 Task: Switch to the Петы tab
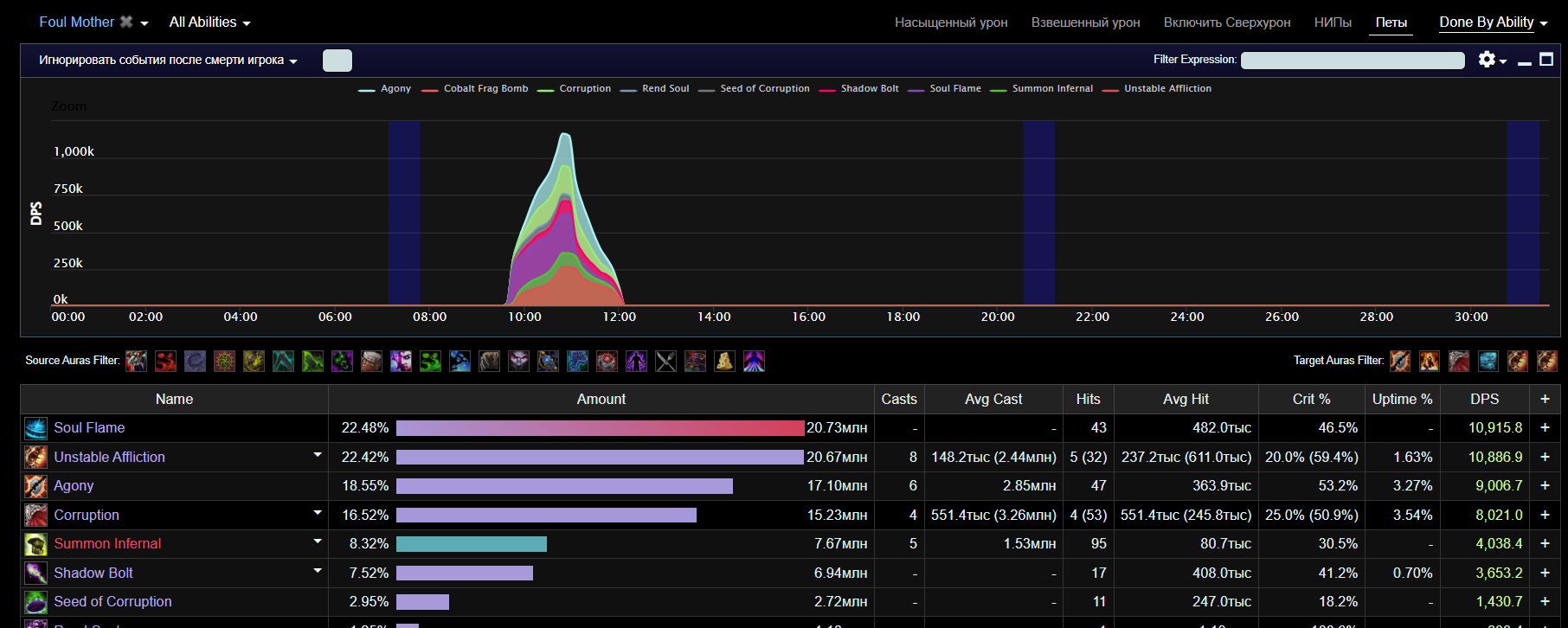point(1391,22)
